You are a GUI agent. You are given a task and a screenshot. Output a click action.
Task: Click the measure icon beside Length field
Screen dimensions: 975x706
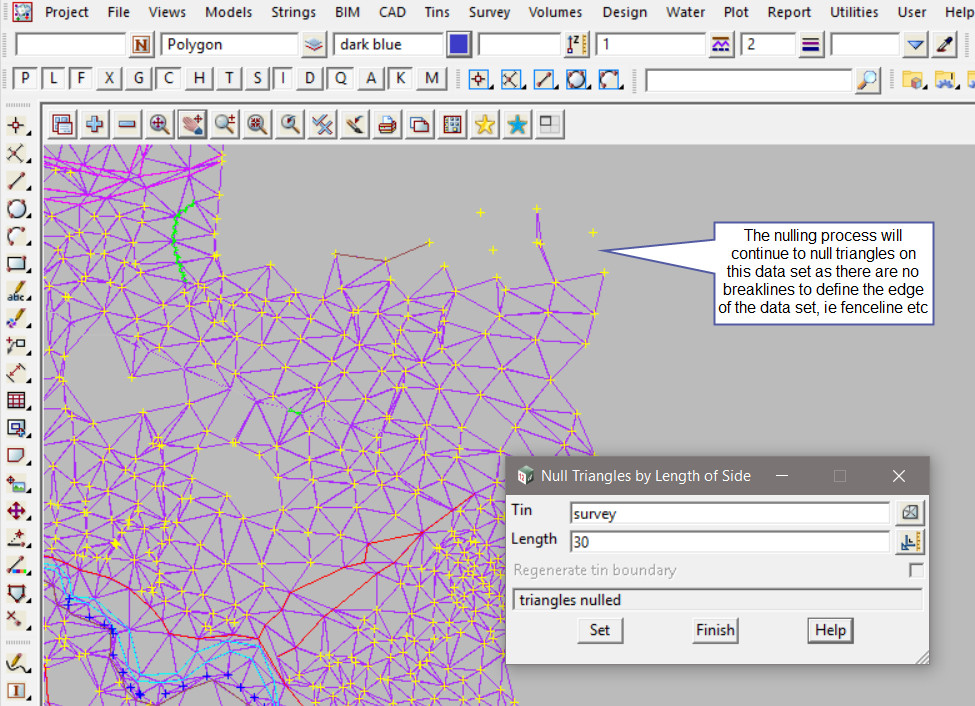click(x=910, y=542)
